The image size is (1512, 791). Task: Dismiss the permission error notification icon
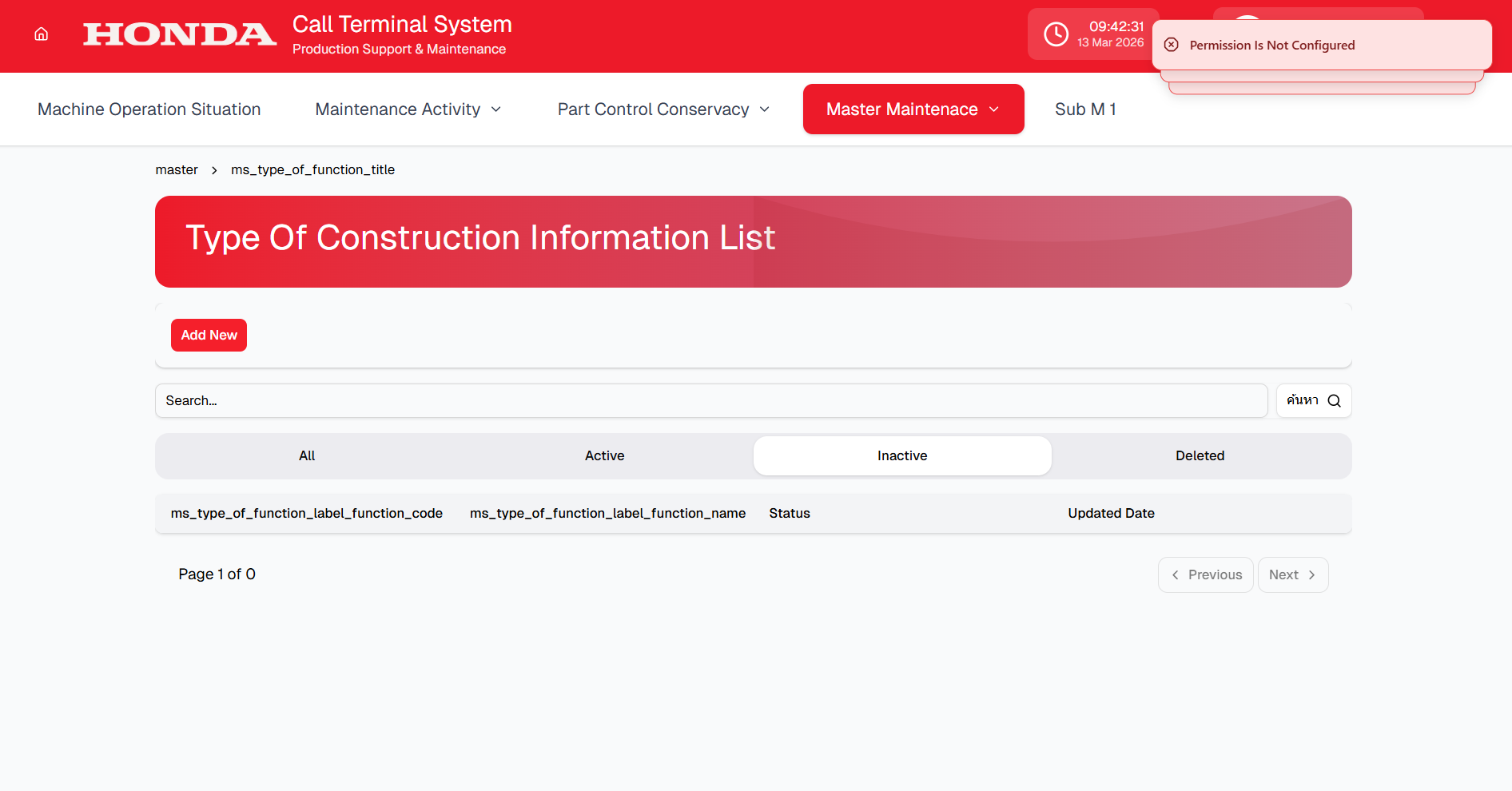1172,45
